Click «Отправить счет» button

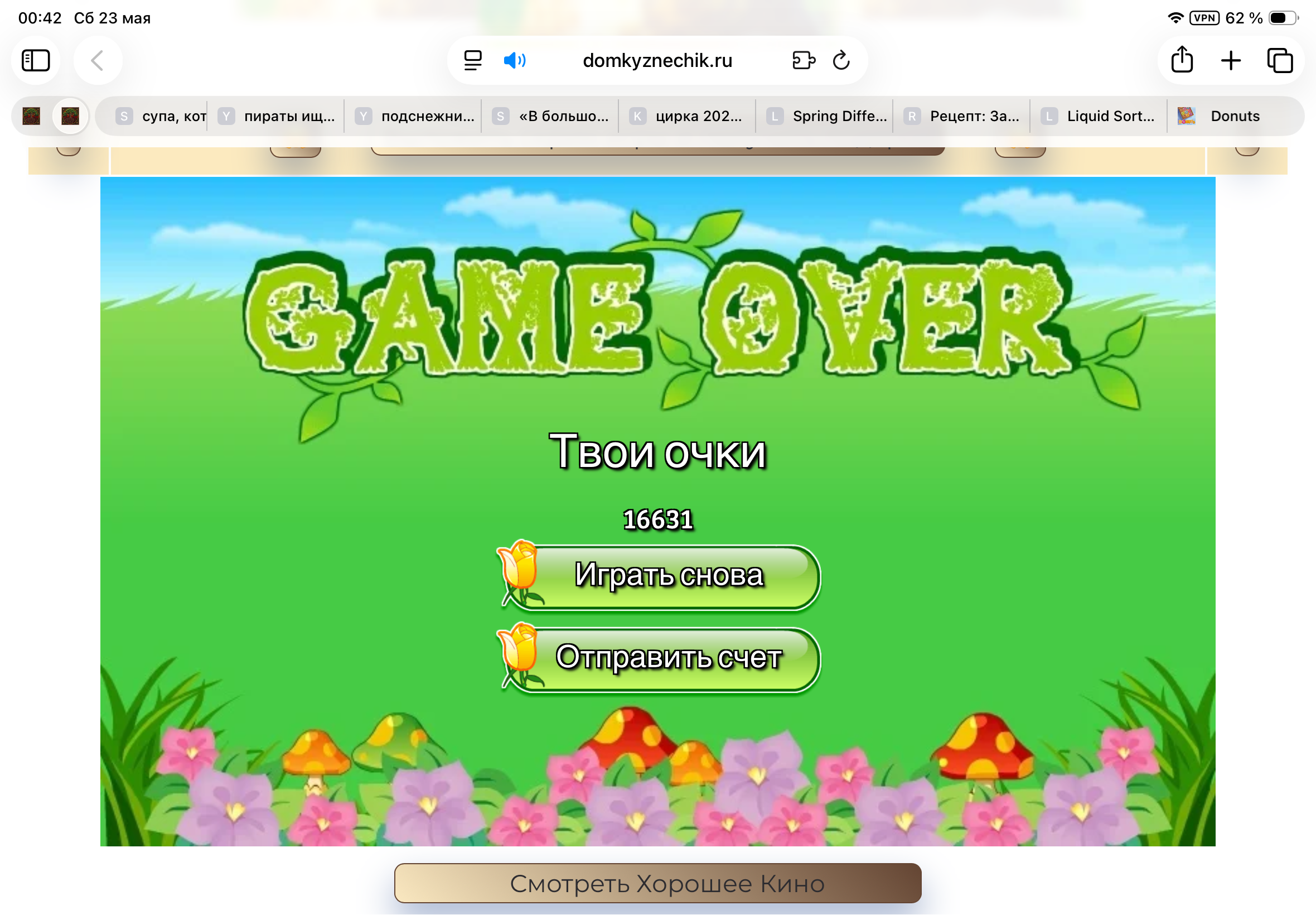tap(659, 658)
